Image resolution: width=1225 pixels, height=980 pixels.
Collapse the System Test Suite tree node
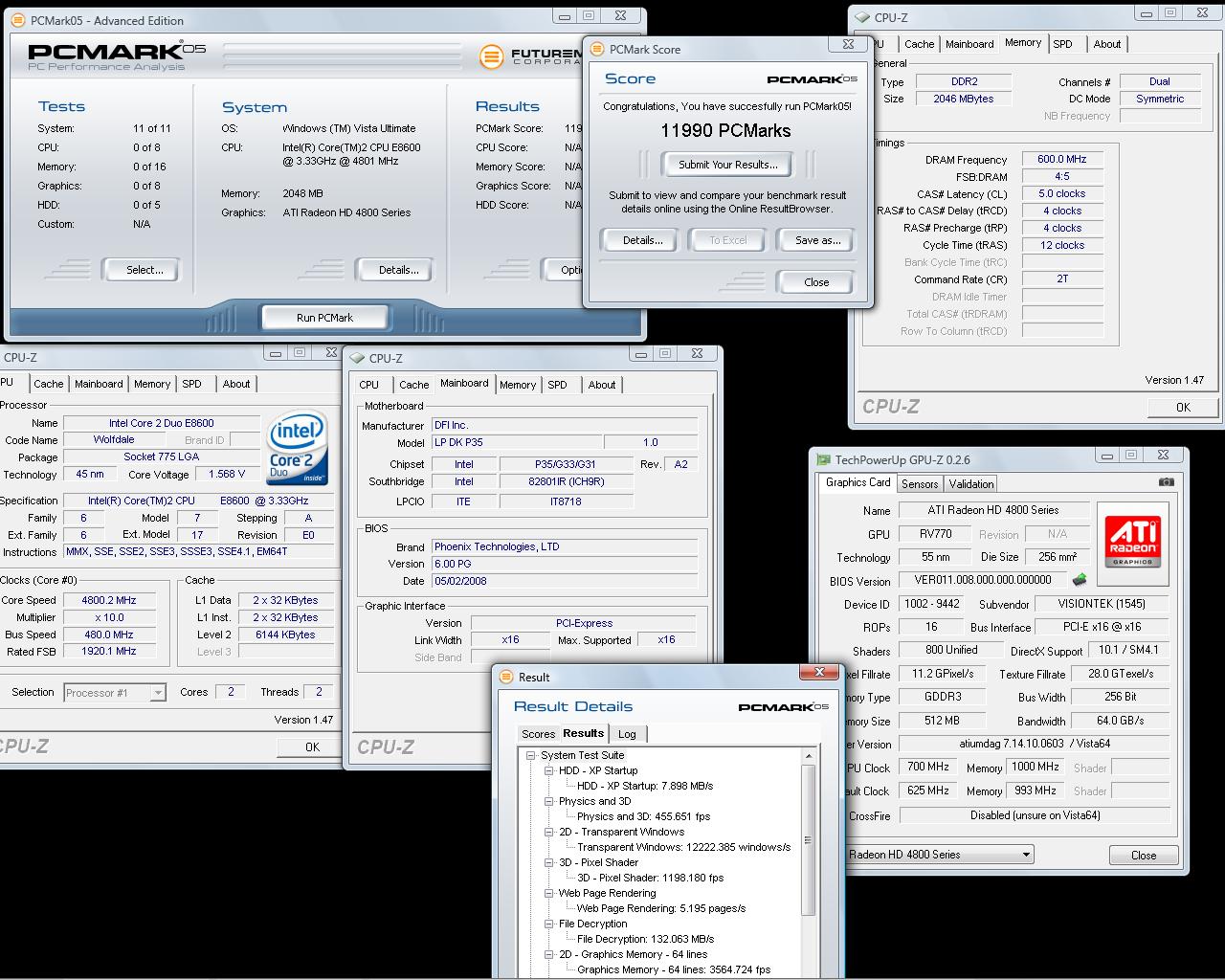531,755
